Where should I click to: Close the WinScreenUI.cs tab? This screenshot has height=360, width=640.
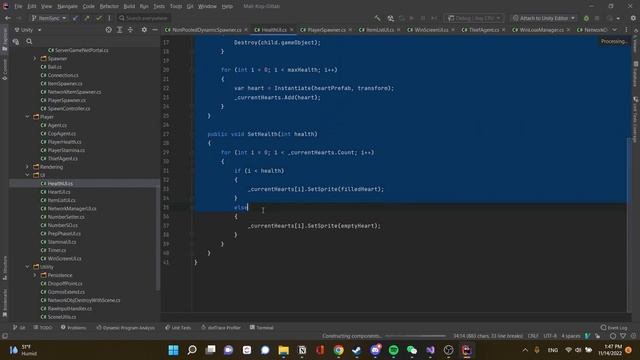pyautogui.click(x=453, y=30)
